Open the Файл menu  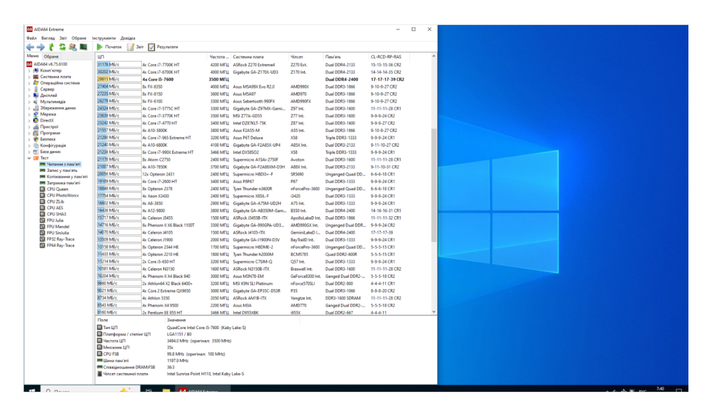(31, 38)
